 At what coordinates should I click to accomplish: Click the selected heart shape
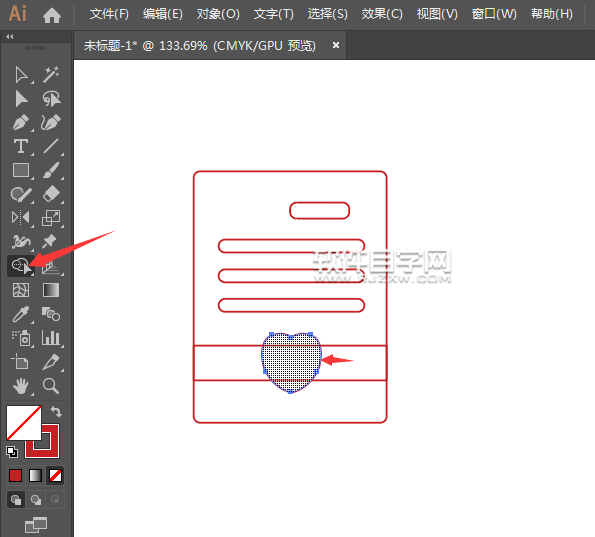(291, 362)
